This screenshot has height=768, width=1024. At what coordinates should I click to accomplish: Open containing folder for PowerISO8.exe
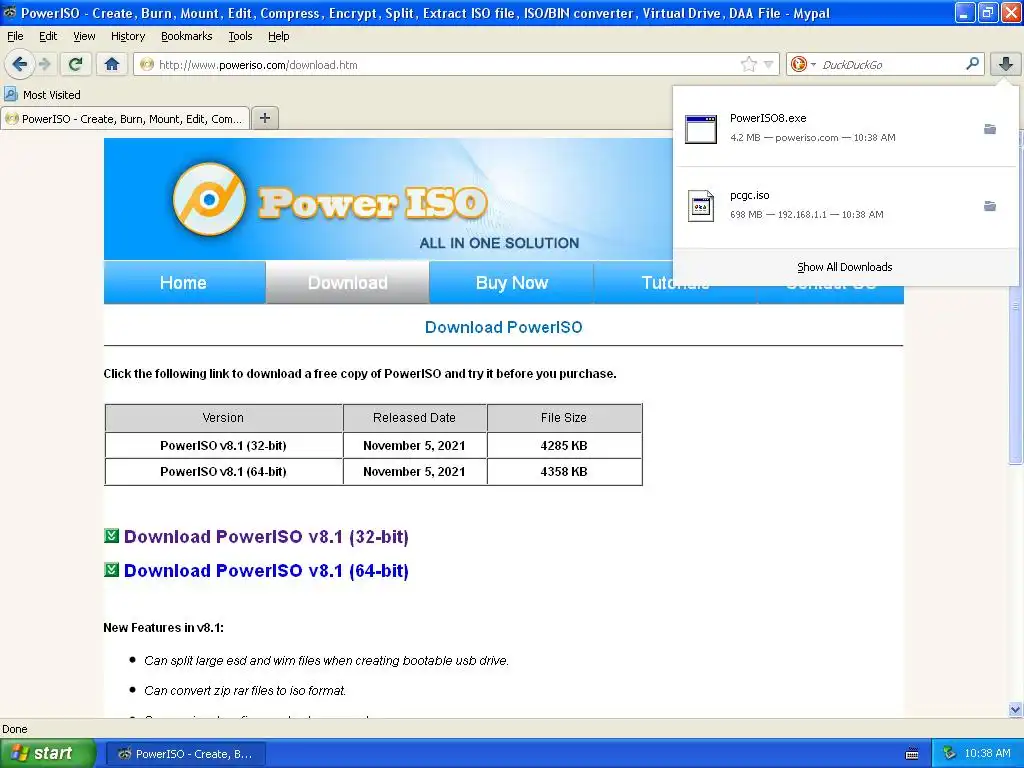(x=990, y=129)
